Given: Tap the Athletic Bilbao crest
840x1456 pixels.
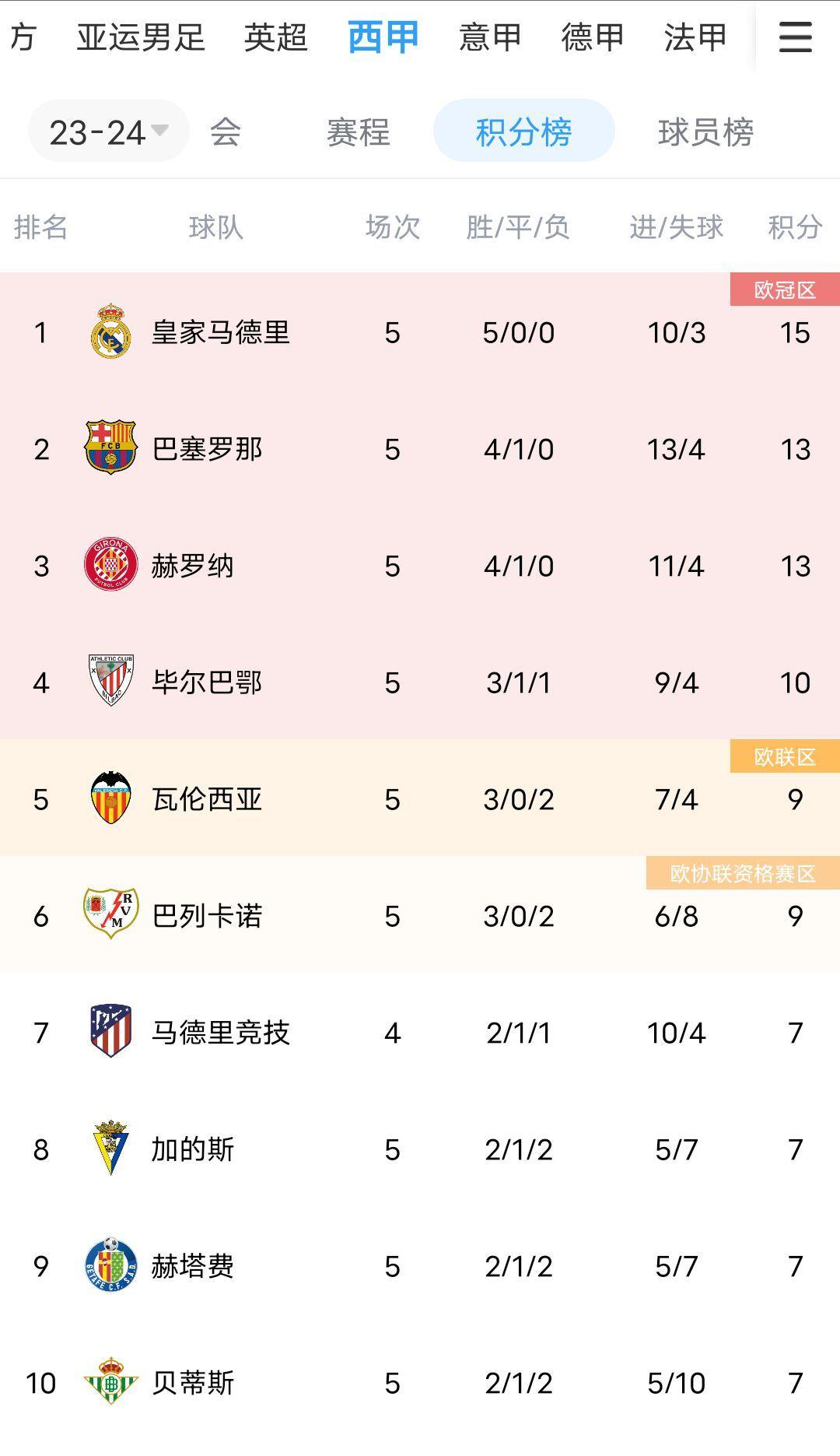Looking at the screenshot, I should point(110,682).
